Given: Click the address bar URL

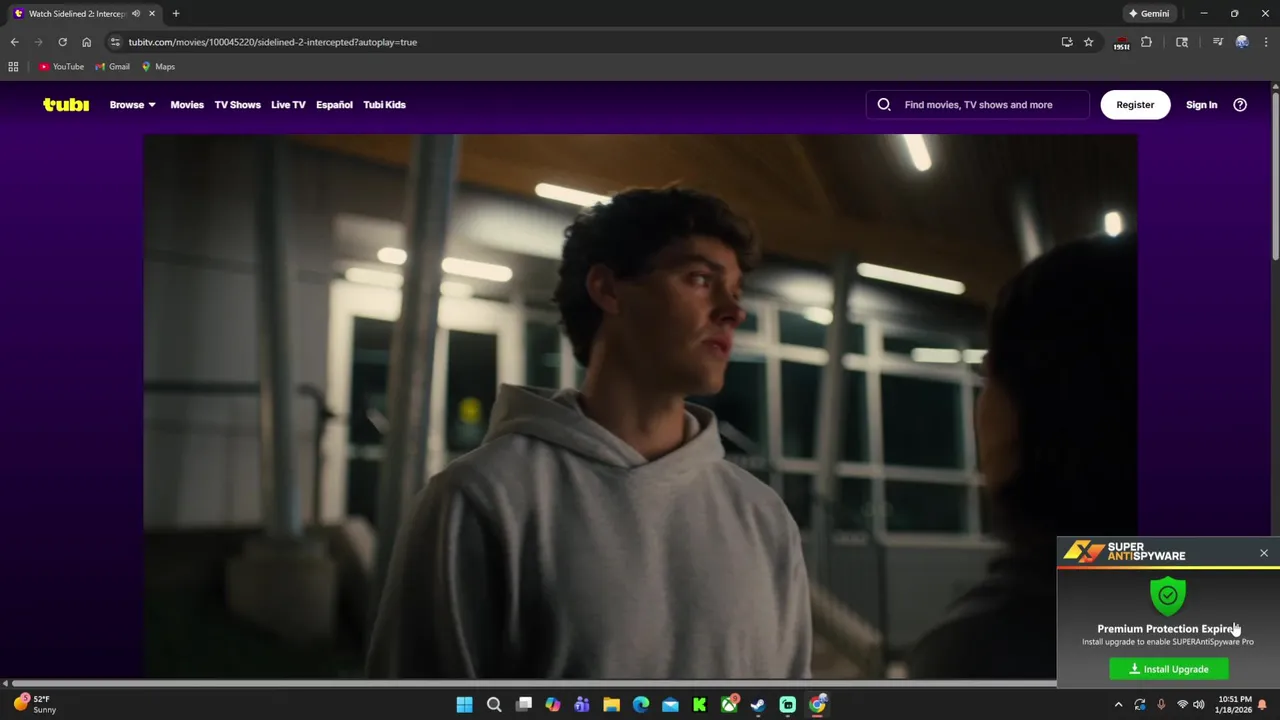Looking at the screenshot, I should pyautogui.click(x=272, y=42).
